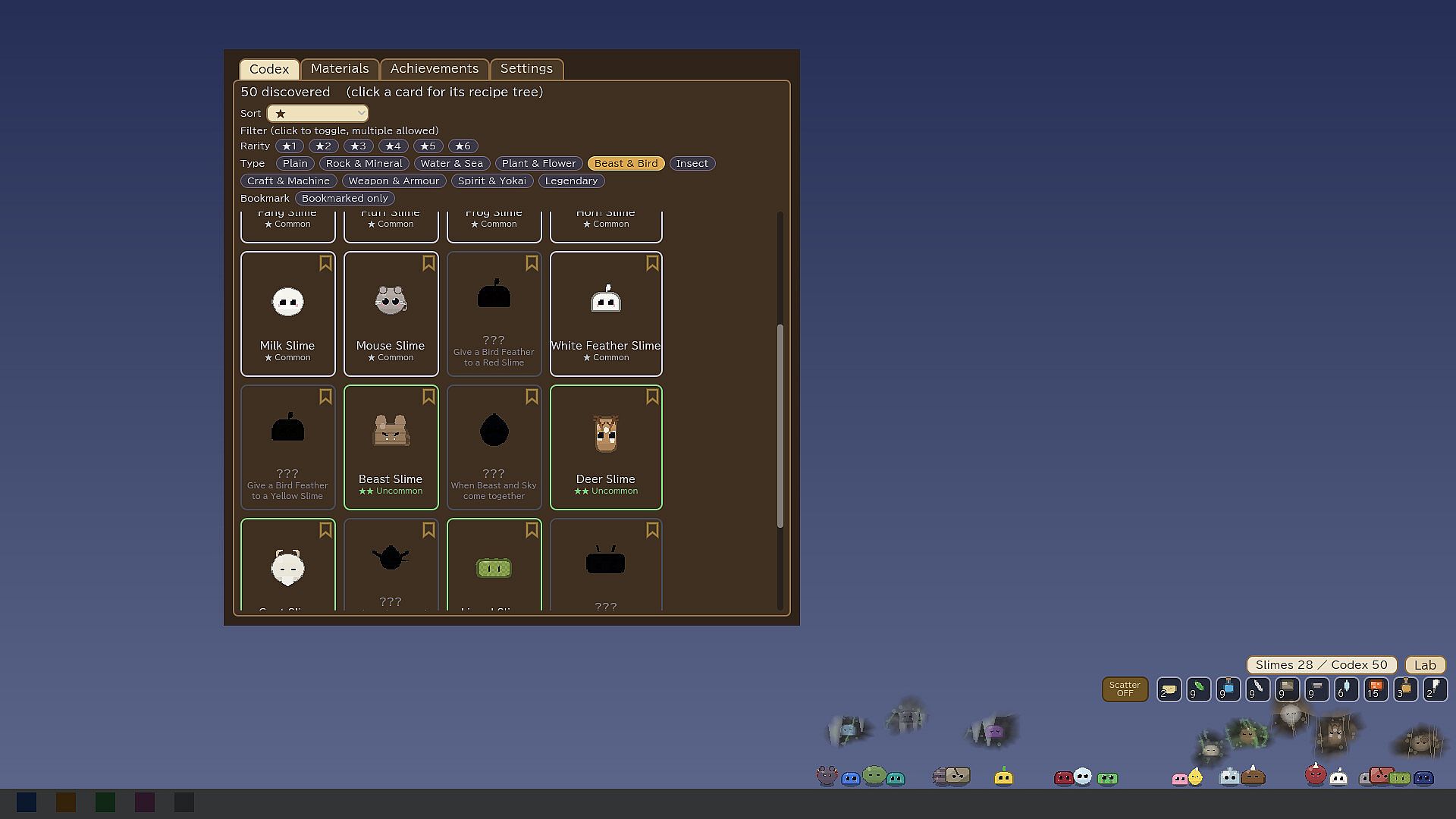Filter by Plant & Flower type
Screen dimensions: 1456x819
(538, 164)
